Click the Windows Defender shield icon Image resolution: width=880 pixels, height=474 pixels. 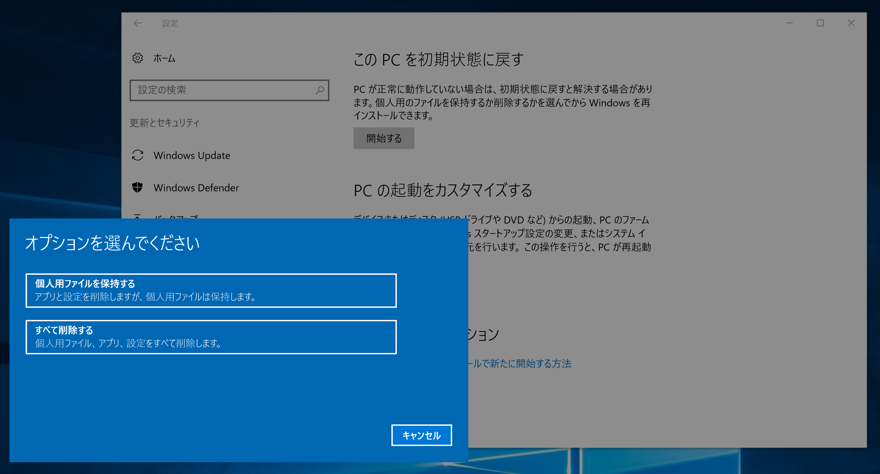tap(138, 187)
